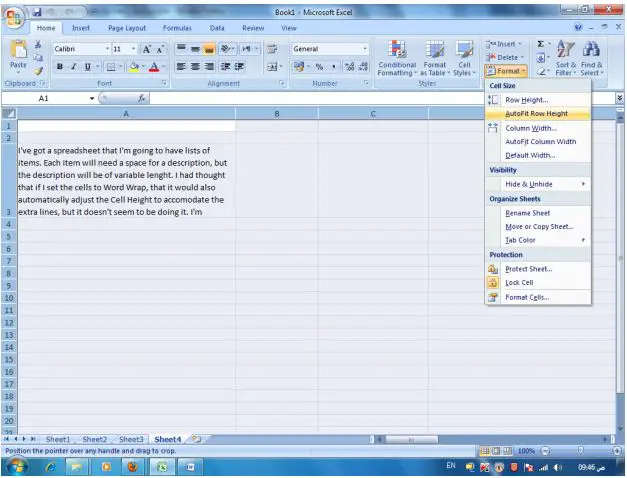This screenshot has width=627, height=478.
Task: Click the Insert Worksheet tab icon
Action: click(197, 439)
